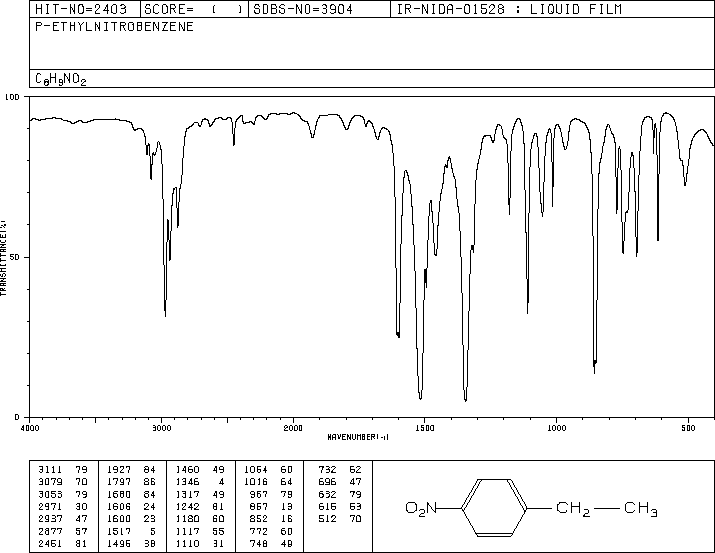The image size is (715, 553).
Task: Click peak table entry 2937
Action: coord(50,519)
